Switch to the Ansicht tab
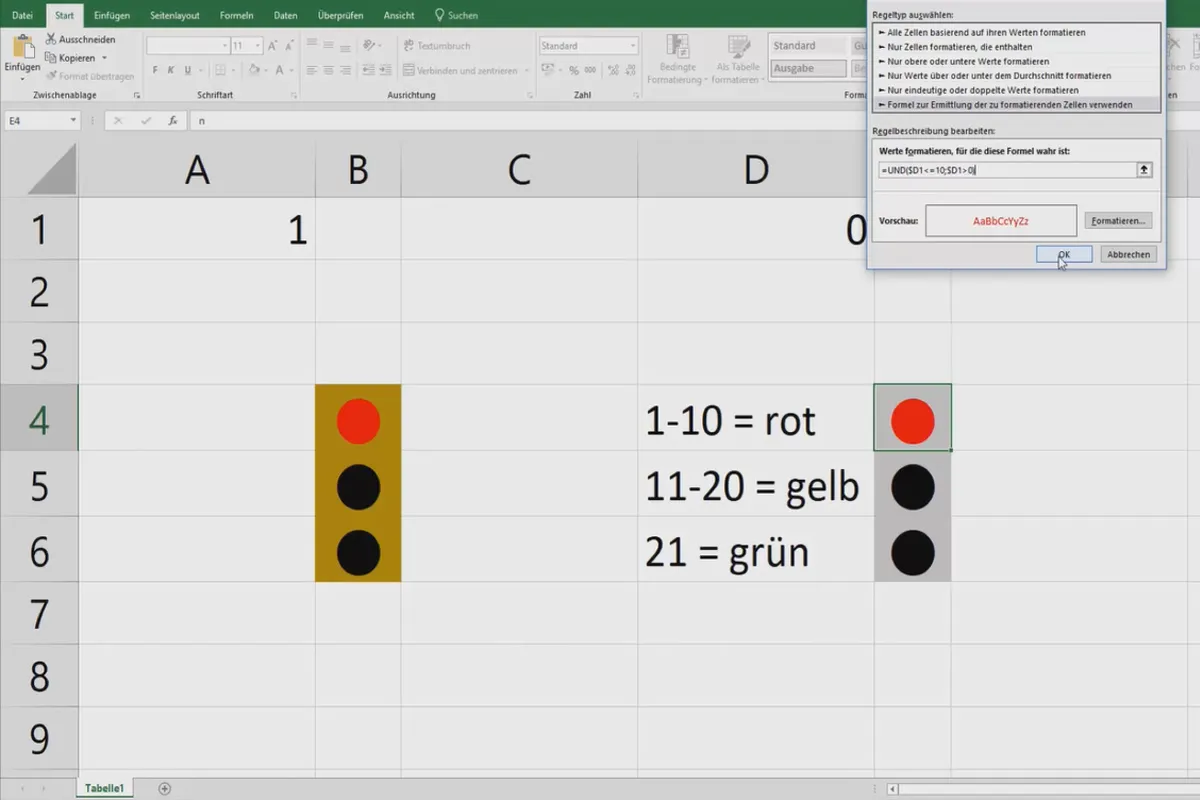The width and height of the screenshot is (1200, 800). (x=399, y=16)
